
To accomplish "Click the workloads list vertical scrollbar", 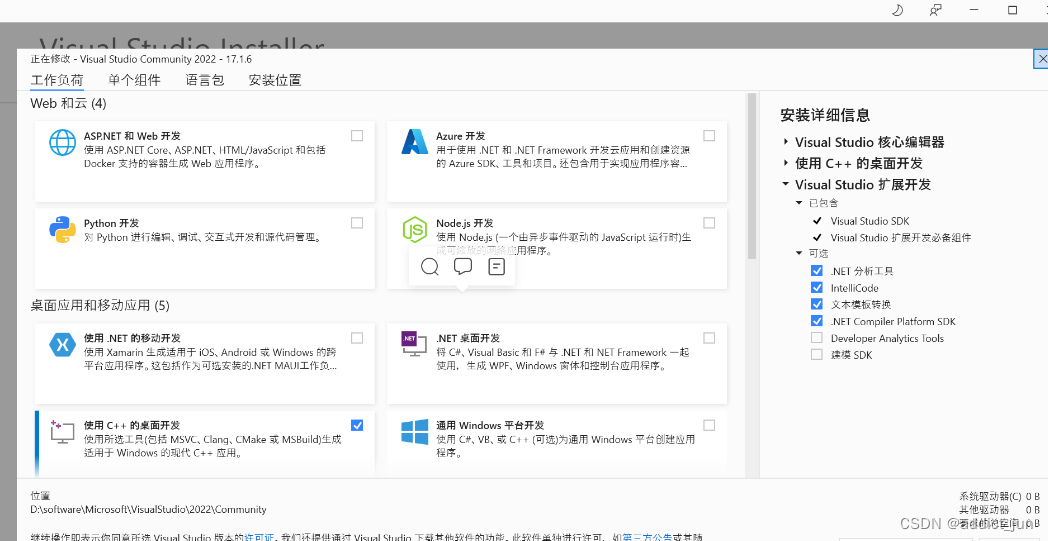I will click(x=751, y=175).
